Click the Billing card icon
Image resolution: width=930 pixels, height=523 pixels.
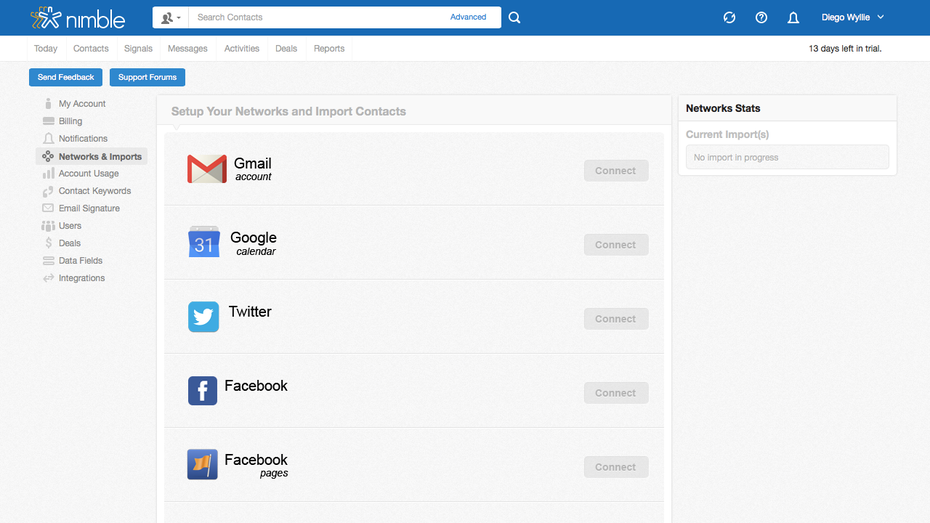pos(48,121)
